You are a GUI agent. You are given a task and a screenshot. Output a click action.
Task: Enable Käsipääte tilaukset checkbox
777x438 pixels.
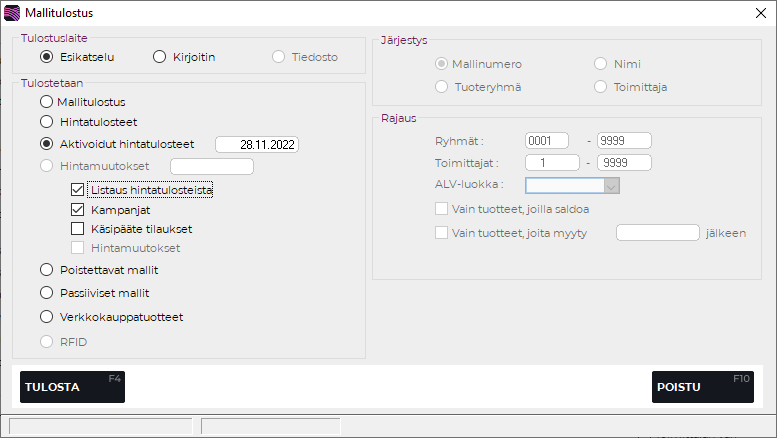[x=78, y=229]
